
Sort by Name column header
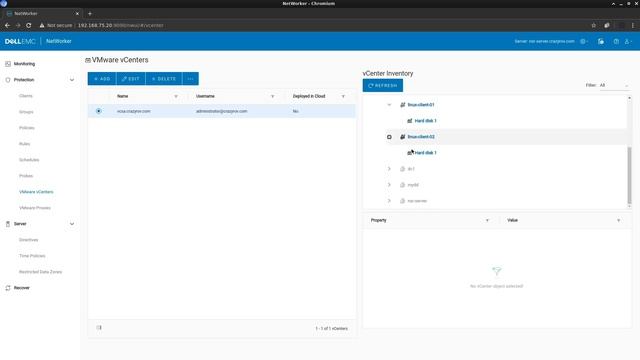coord(122,96)
